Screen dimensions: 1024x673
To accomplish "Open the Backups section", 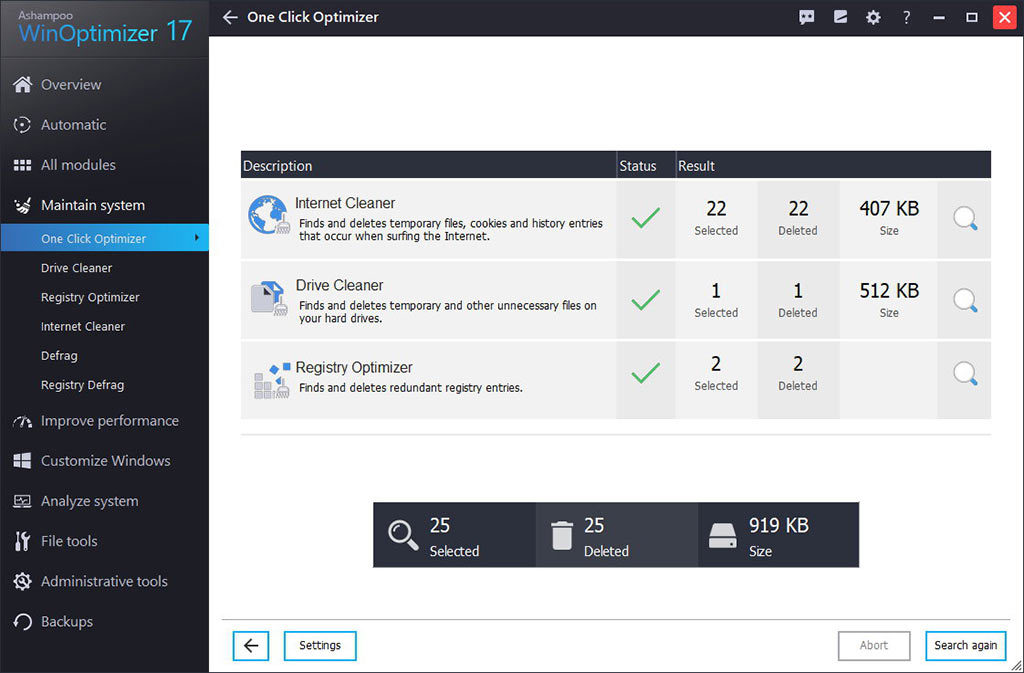I will point(66,622).
